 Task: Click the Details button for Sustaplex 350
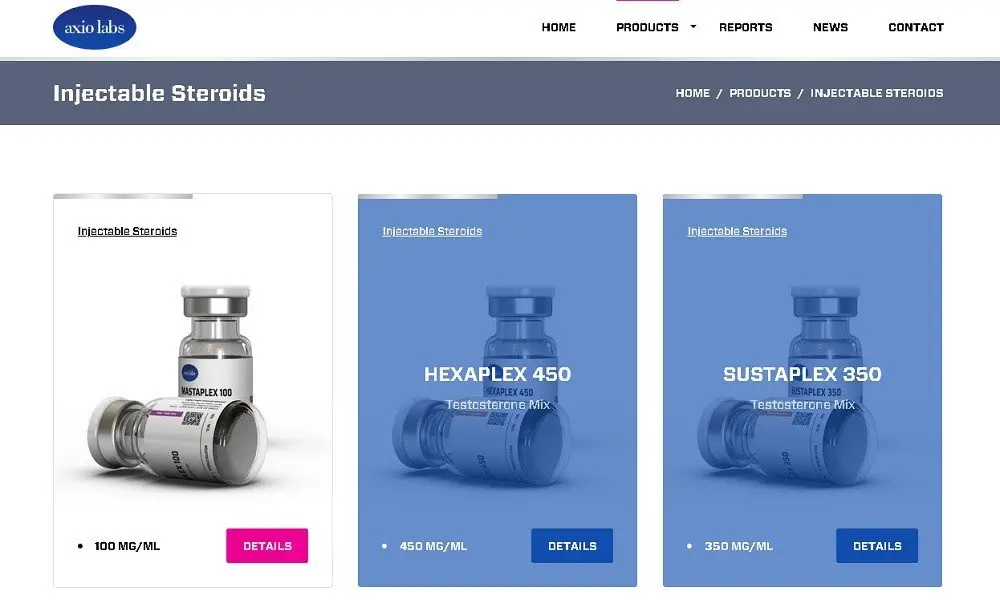click(877, 546)
